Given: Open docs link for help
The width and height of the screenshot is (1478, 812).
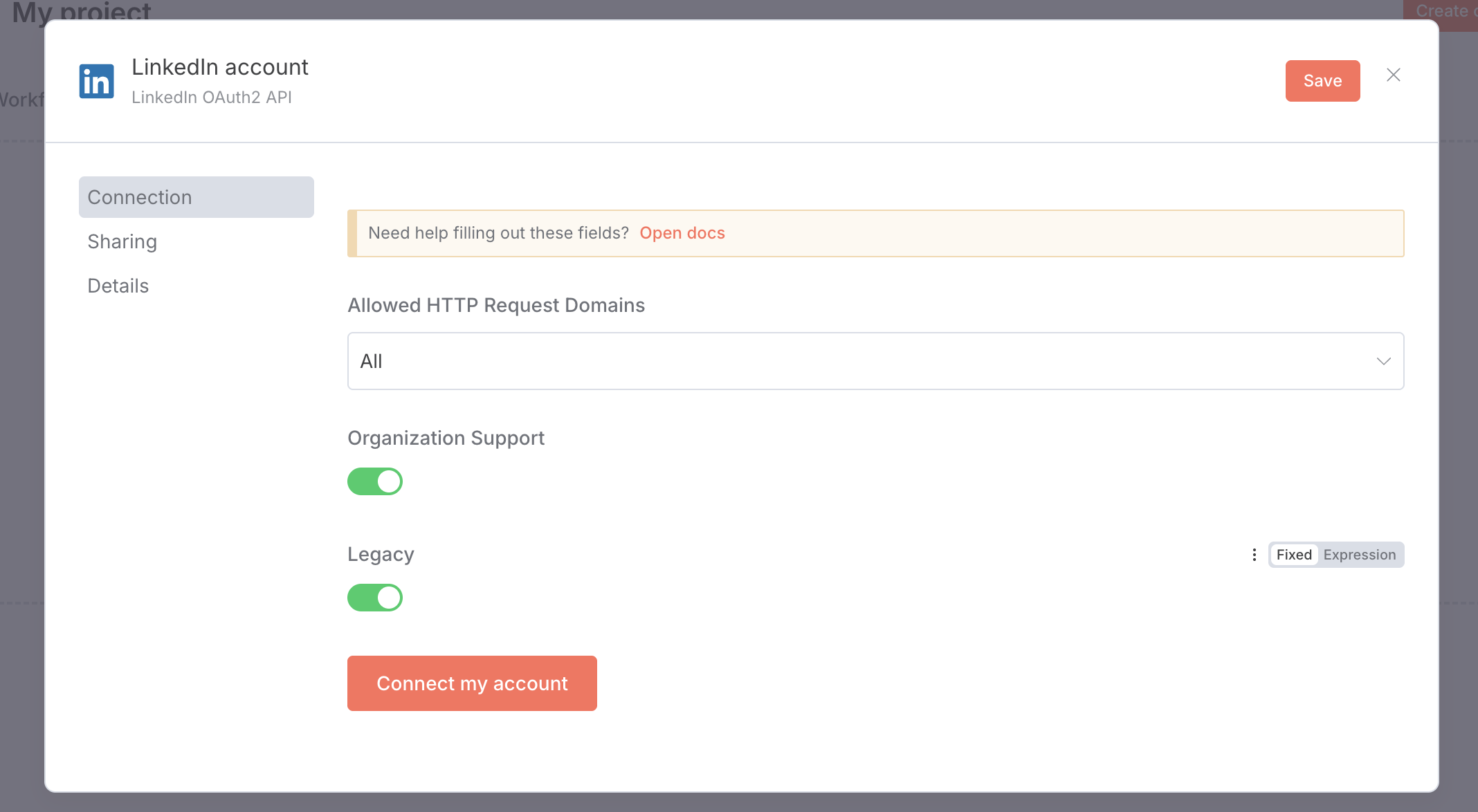Looking at the screenshot, I should [x=682, y=233].
